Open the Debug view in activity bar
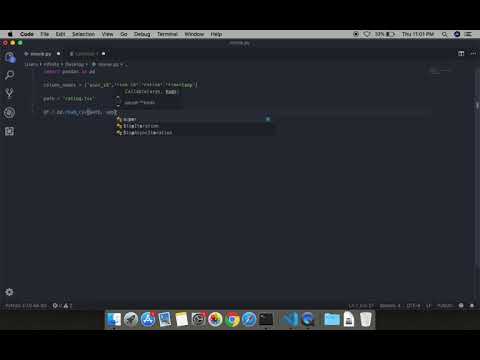Viewport: 480px width, 360px height. coord(10,112)
